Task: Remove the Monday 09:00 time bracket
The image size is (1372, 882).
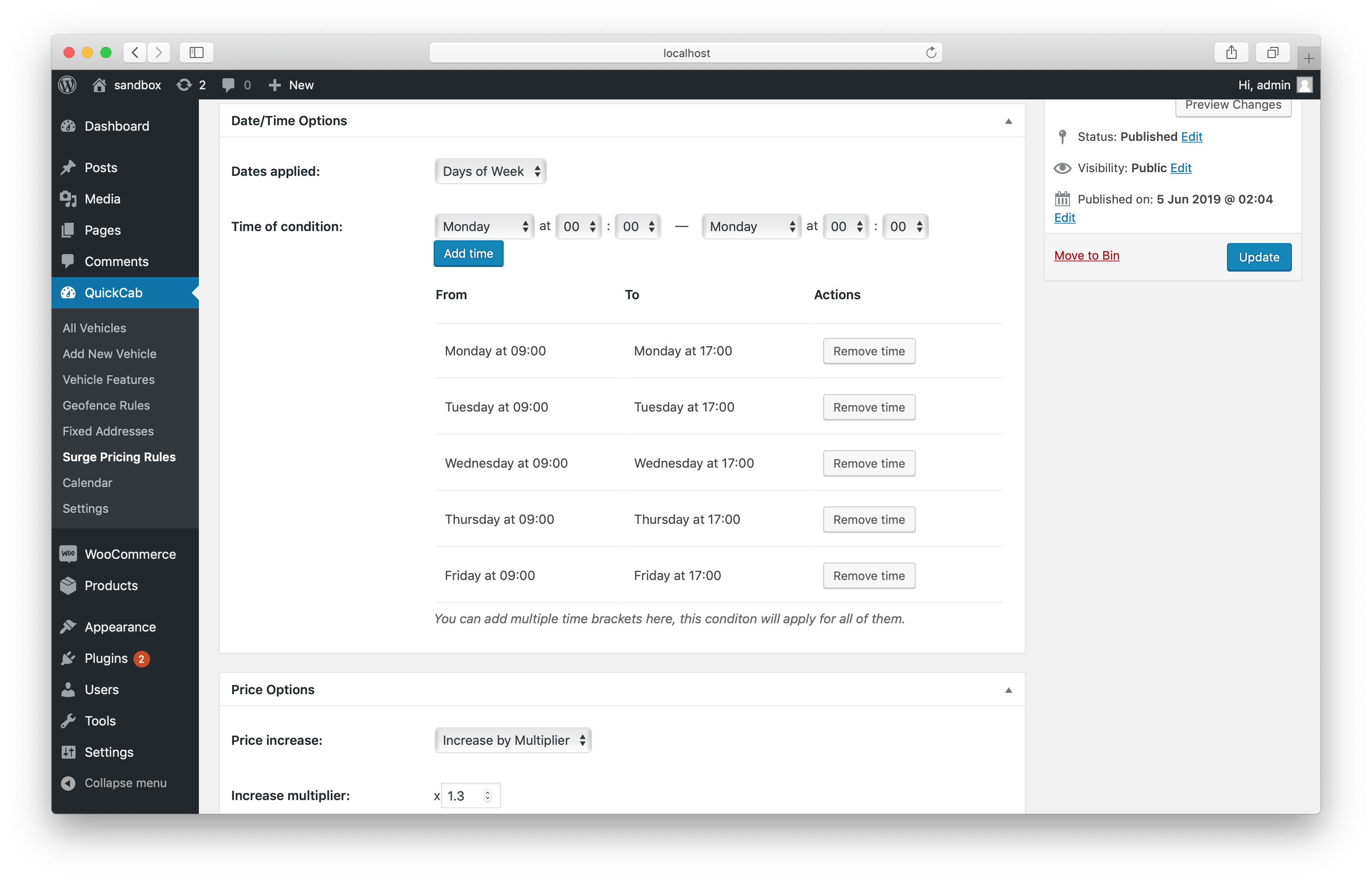Action: click(x=868, y=351)
